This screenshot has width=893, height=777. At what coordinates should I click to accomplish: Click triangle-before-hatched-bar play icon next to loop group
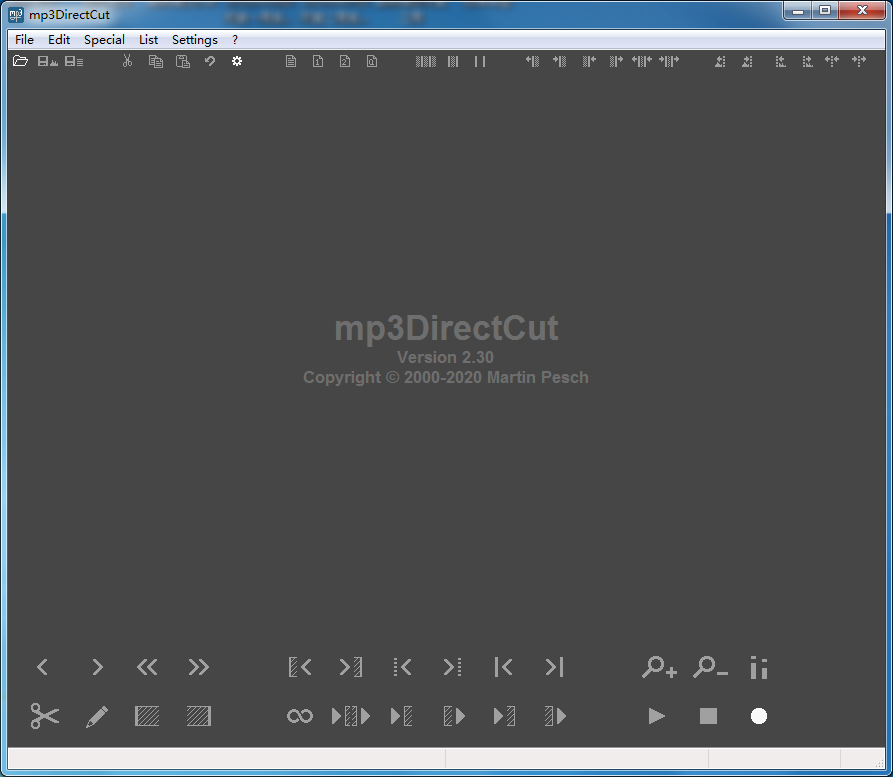402,716
